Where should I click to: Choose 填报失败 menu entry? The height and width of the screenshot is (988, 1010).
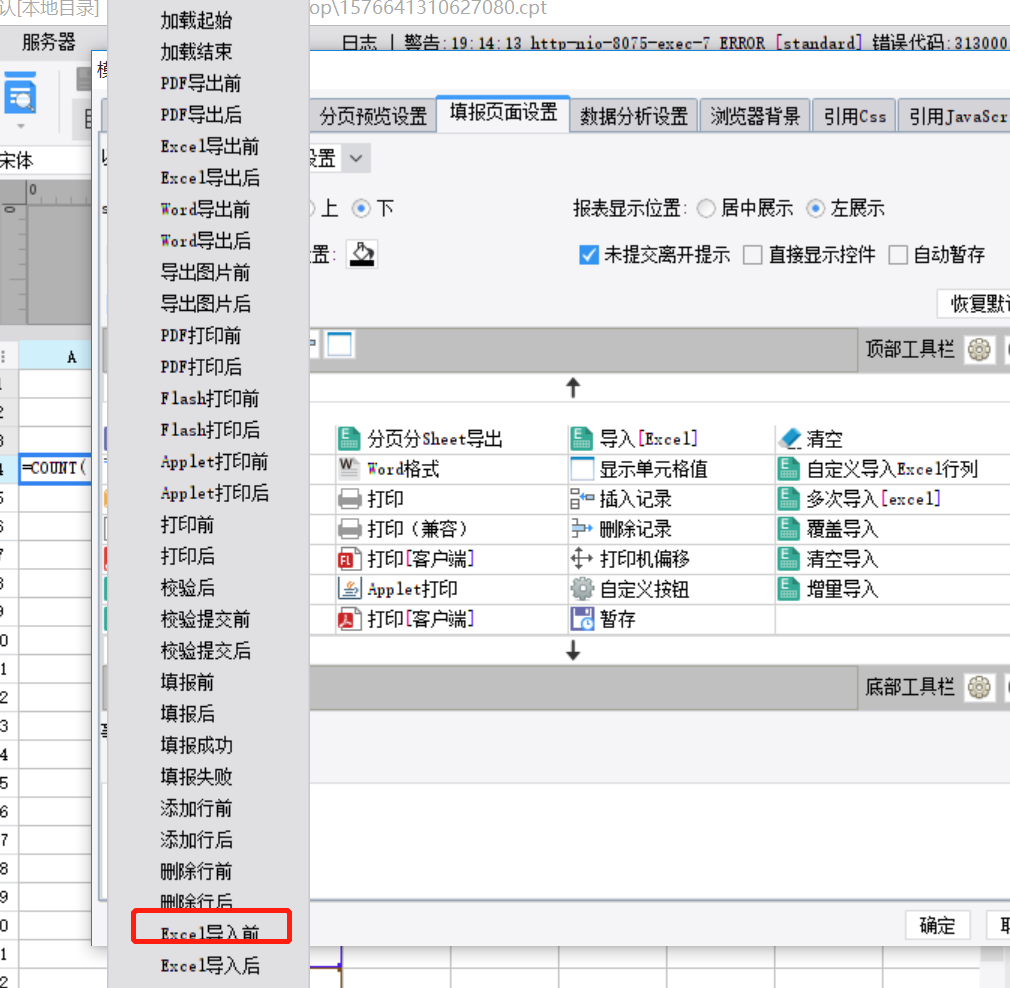196,777
